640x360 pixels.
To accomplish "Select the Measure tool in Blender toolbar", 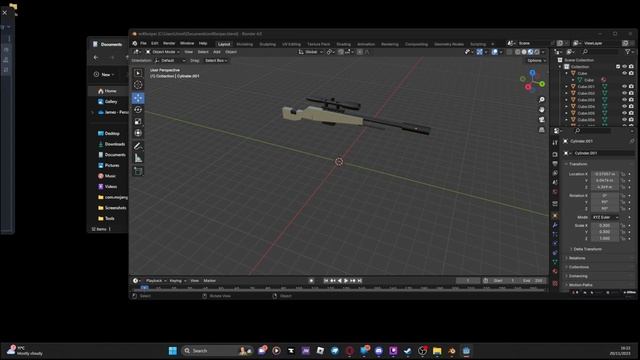I will 138,158.
